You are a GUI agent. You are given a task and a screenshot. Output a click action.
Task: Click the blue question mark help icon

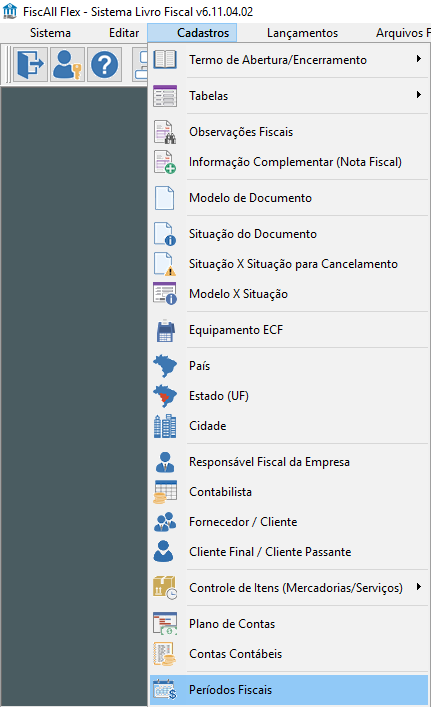pos(104,65)
